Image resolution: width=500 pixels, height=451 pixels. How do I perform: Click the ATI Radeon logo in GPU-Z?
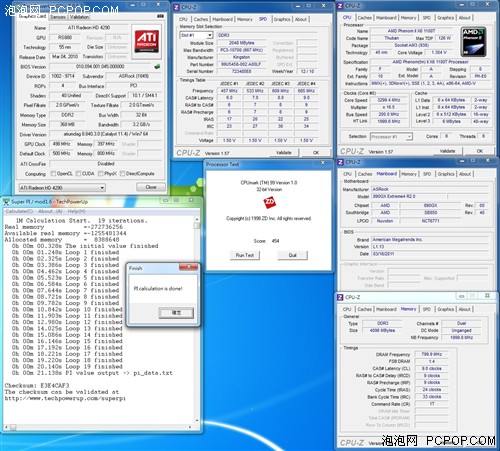click(x=147, y=41)
